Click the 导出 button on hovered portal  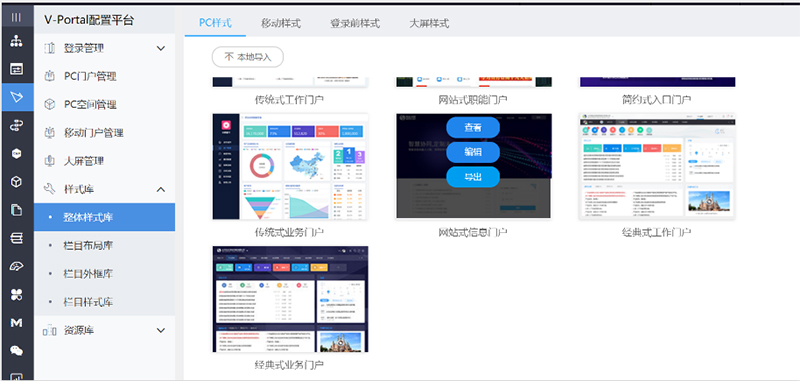473,177
